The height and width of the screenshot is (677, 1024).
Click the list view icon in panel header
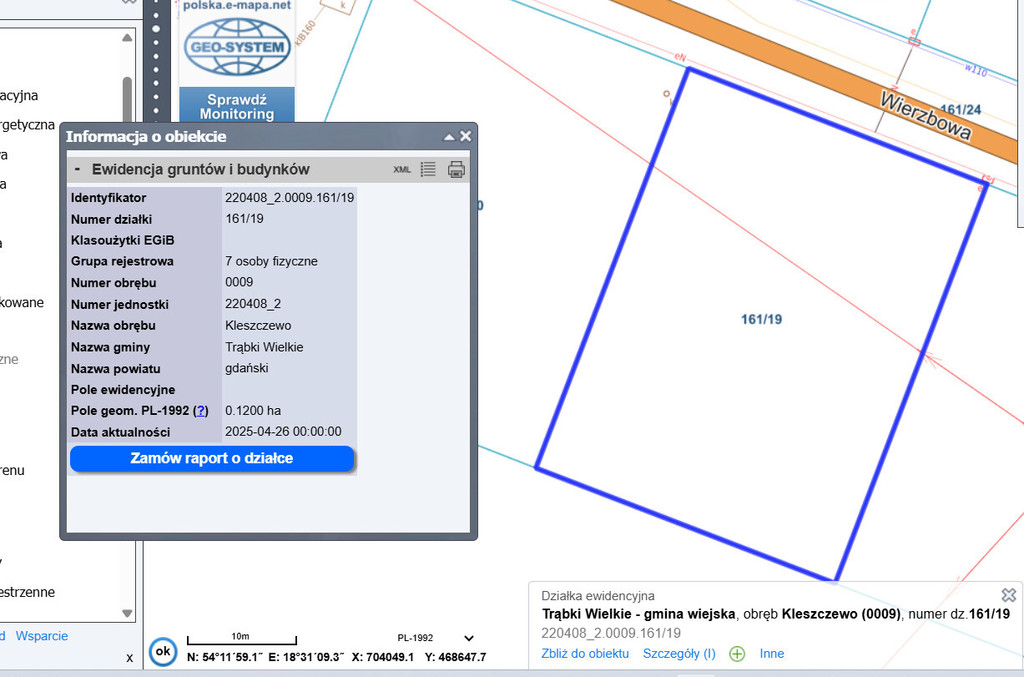pyautogui.click(x=428, y=170)
